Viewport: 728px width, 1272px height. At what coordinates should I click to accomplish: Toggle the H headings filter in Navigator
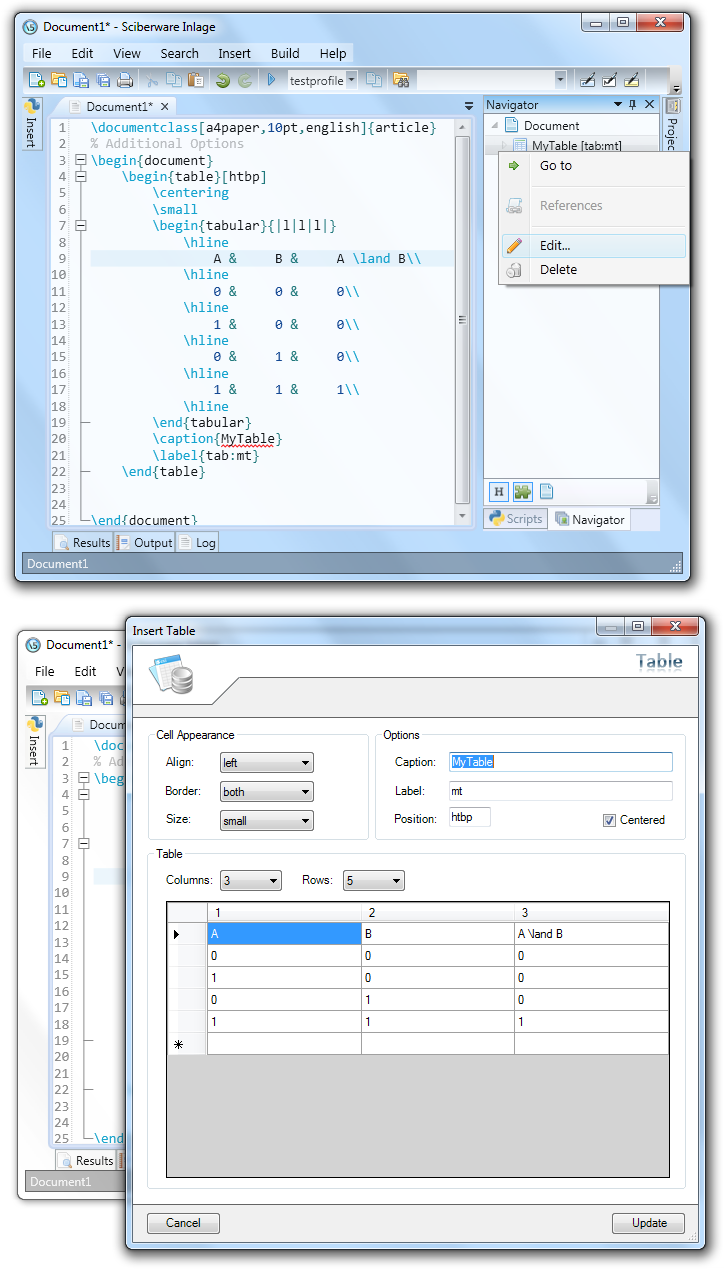click(x=497, y=491)
